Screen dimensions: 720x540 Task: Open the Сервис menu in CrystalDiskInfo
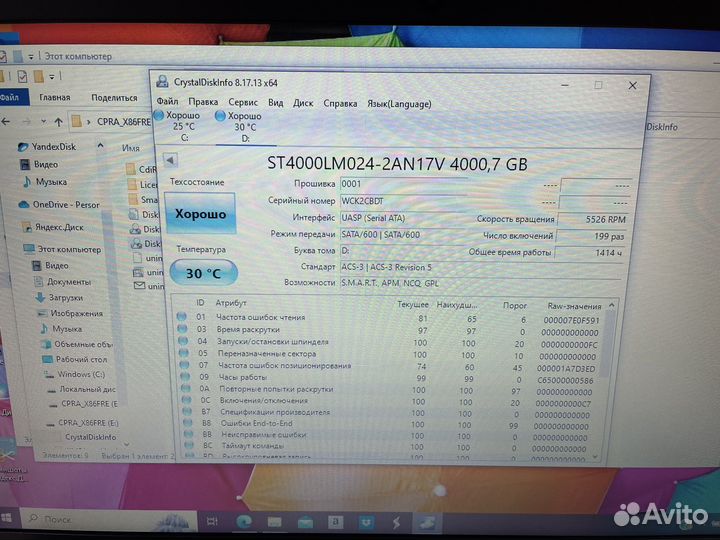[x=242, y=103]
